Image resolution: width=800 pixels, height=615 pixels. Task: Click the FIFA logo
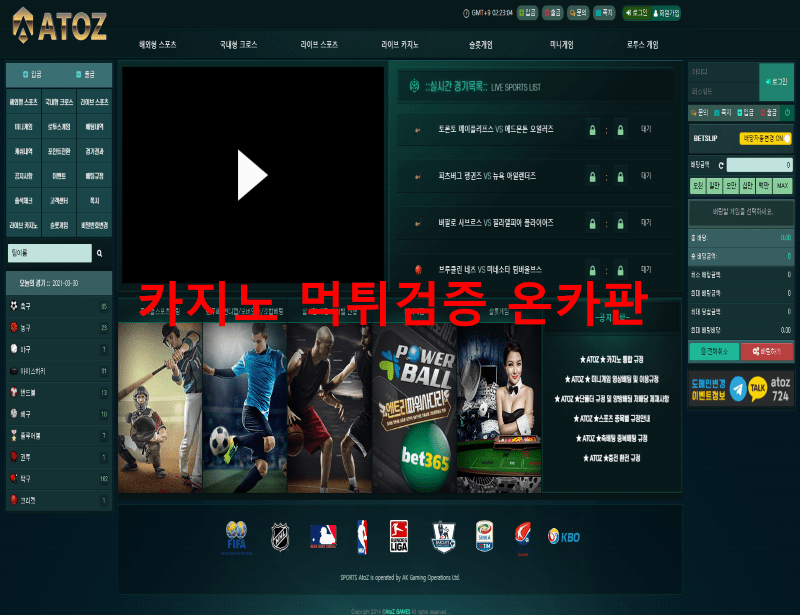pos(237,536)
